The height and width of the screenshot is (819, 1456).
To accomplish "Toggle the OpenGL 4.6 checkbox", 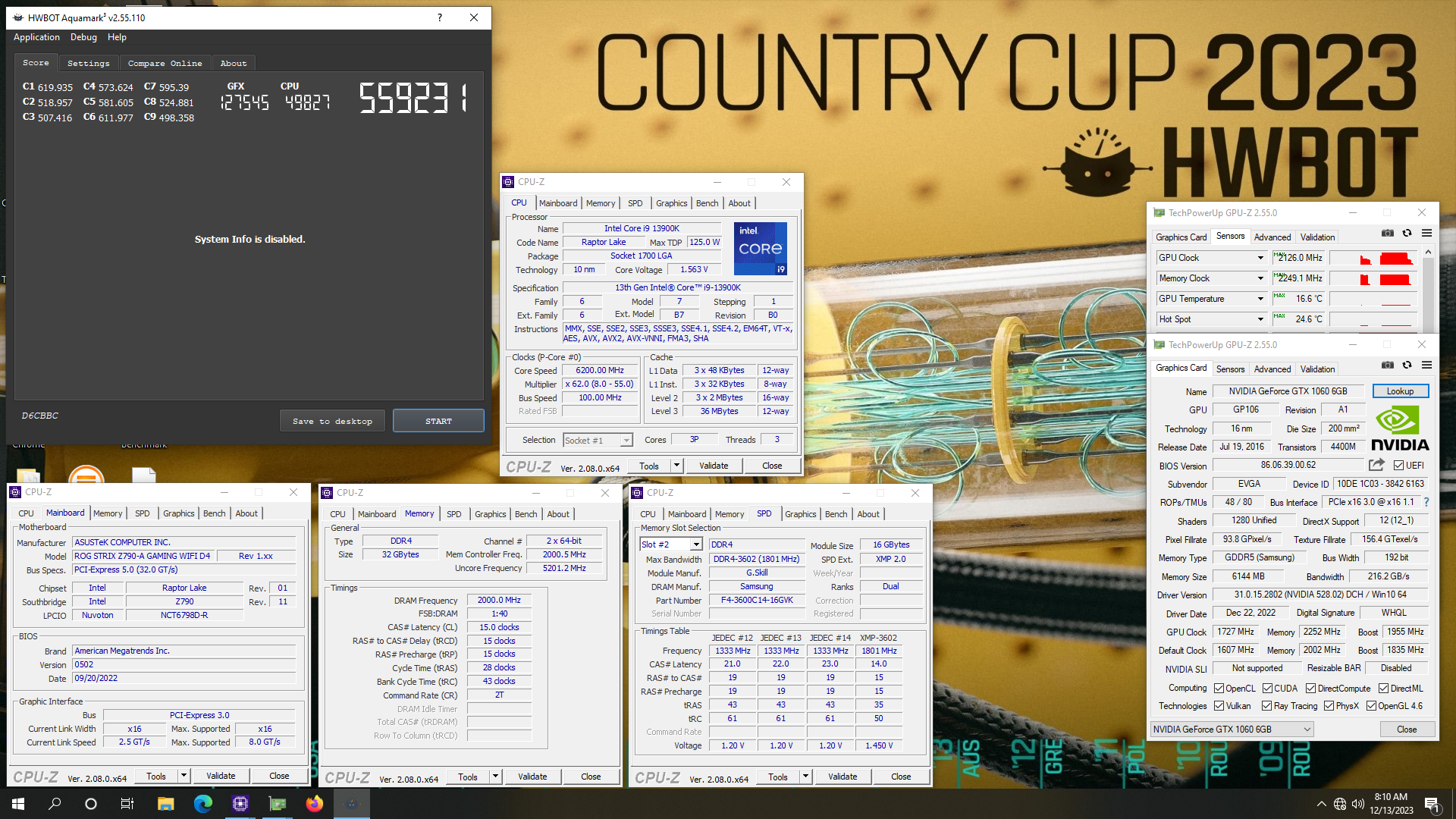I will click(x=1371, y=706).
